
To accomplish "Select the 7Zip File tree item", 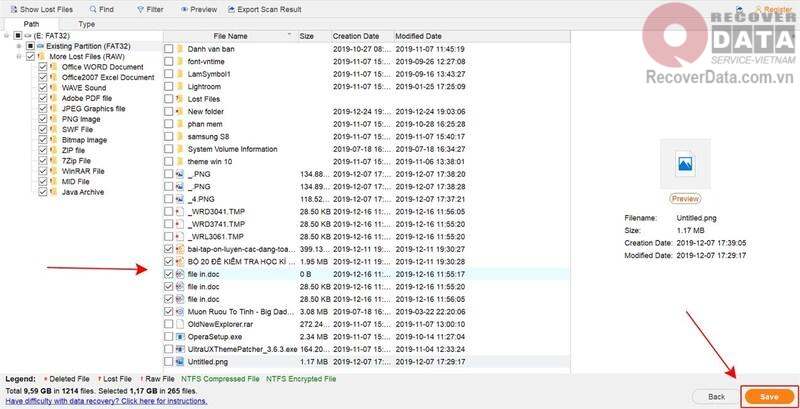I will [x=76, y=161].
